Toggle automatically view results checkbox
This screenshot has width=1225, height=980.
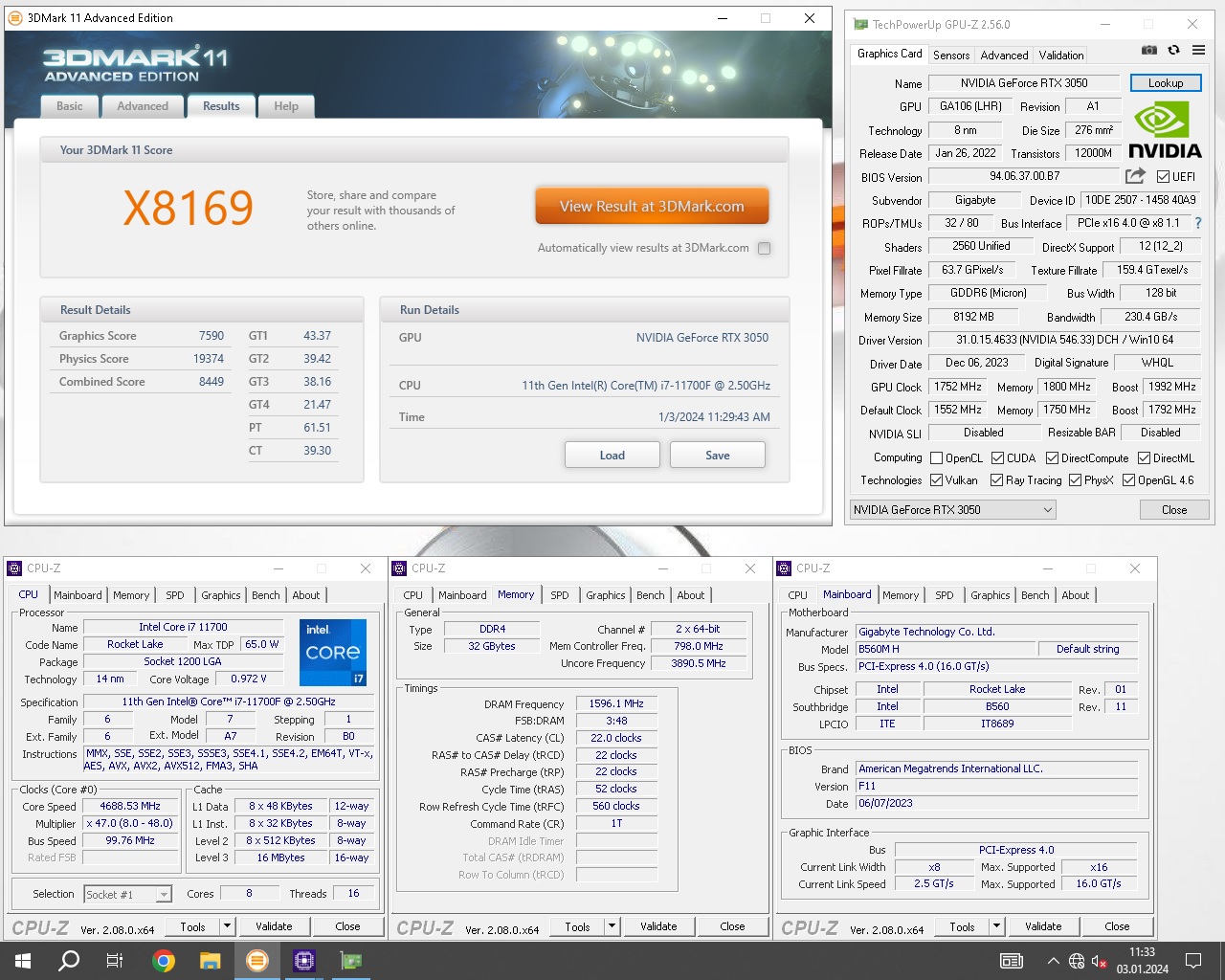pos(764,248)
